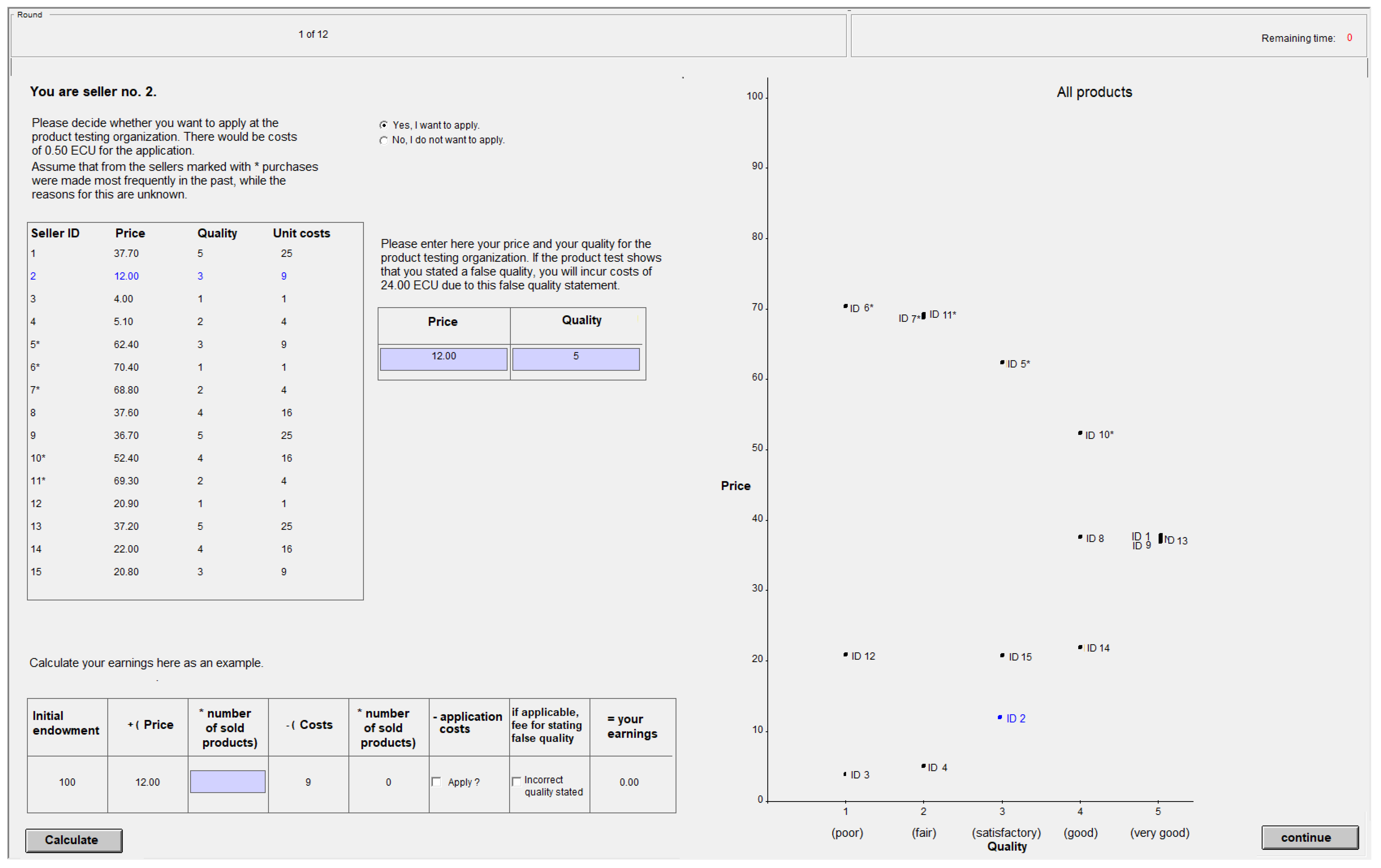
Task: Click the 'Unit costs' column header
Action: 301,233
